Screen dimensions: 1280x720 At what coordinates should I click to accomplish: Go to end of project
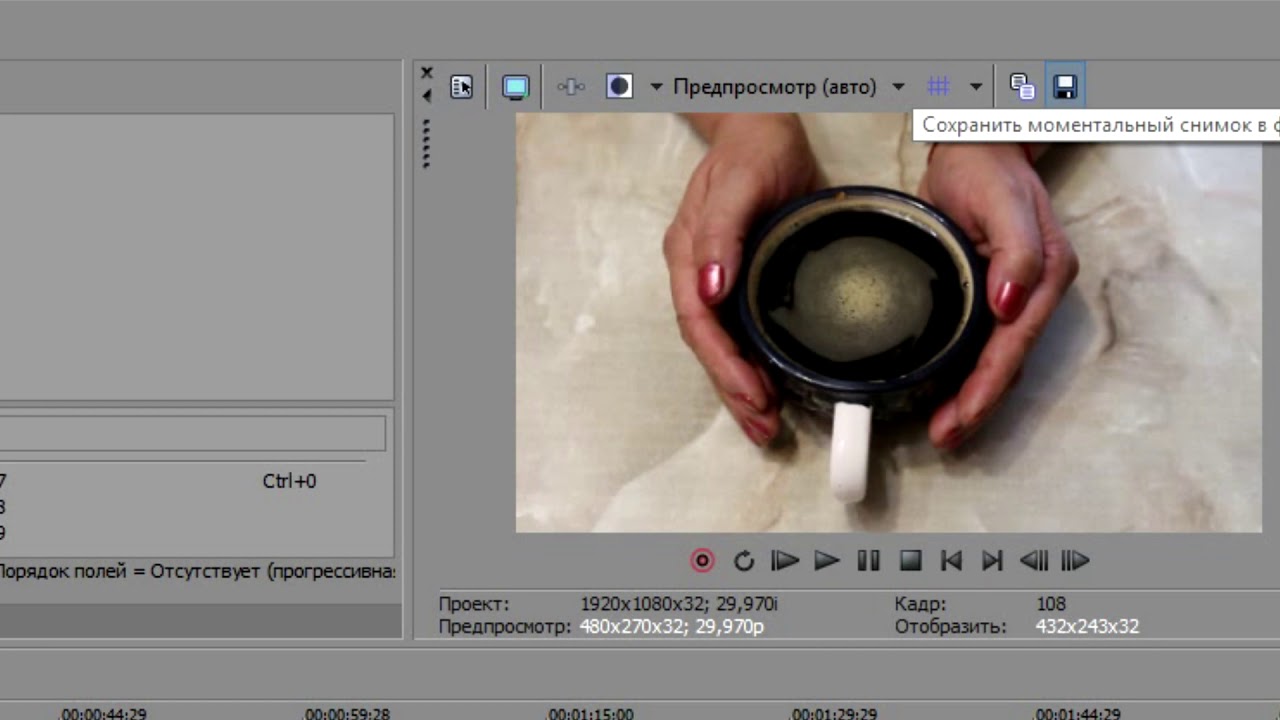click(992, 561)
